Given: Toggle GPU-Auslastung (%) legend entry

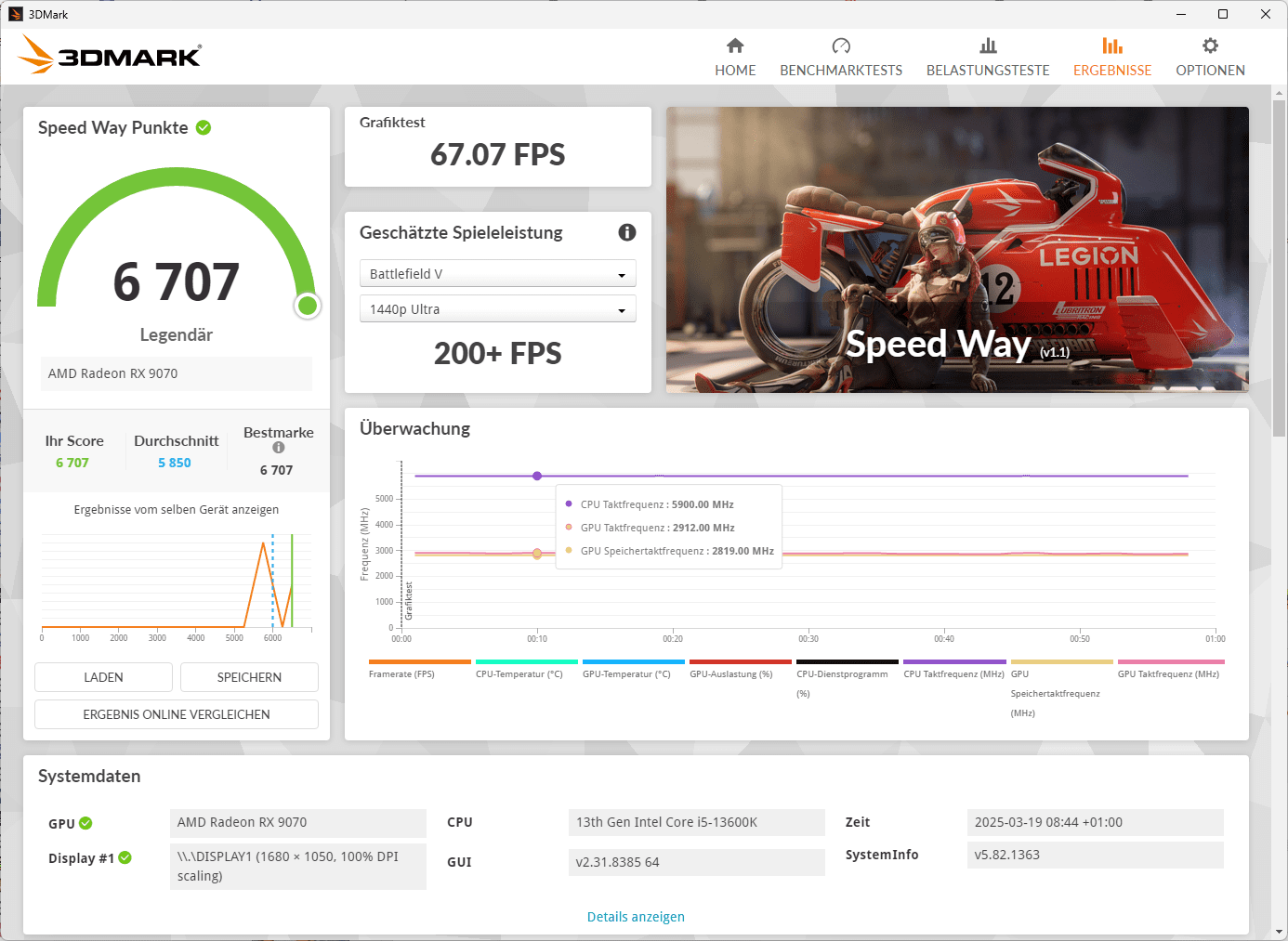Looking at the screenshot, I should coord(741,669).
